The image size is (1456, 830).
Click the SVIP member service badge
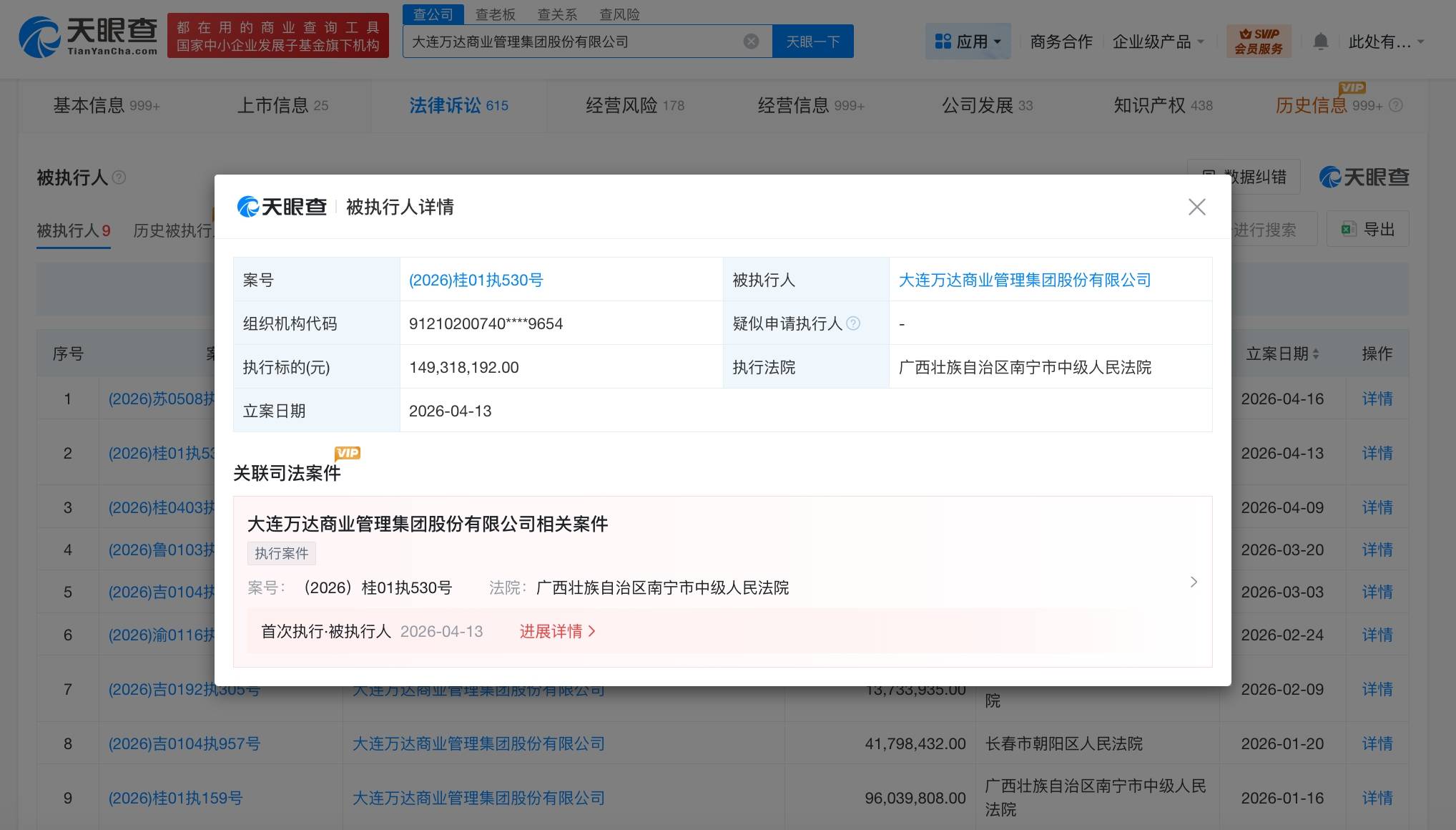pyautogui.click(x=1259, y=41)
